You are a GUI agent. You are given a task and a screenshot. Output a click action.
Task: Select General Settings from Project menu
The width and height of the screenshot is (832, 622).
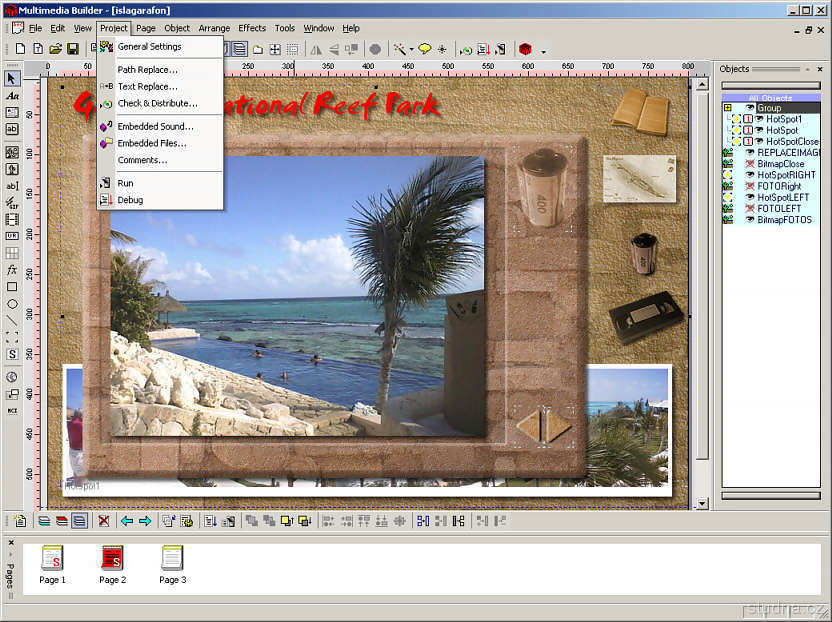149,47
